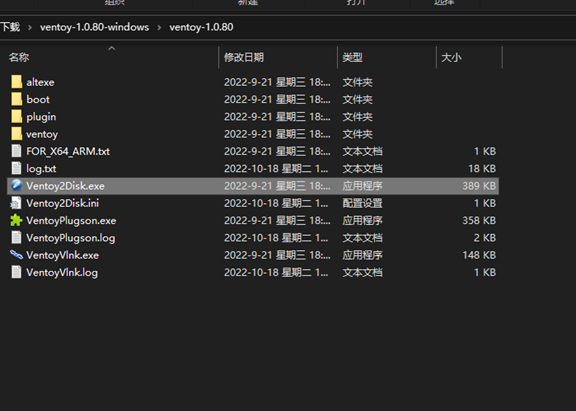Sort by the 类型 column header
This screenshot has height=411, width=576.
353,57
